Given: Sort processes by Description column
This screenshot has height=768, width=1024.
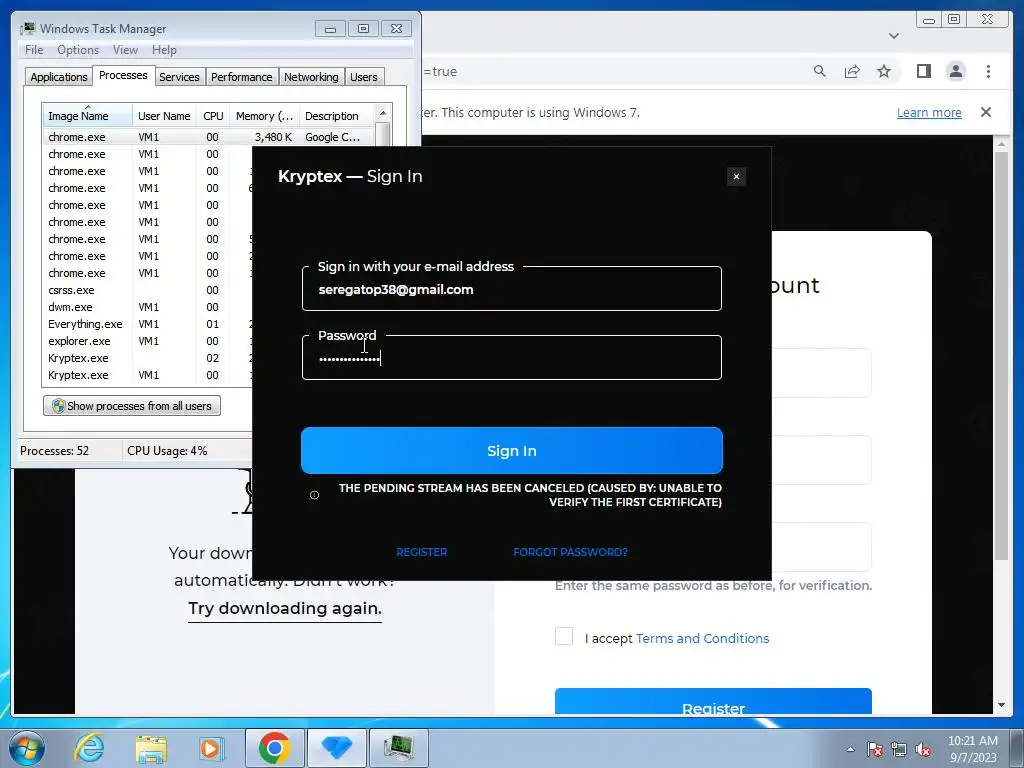Looking at the screenshot, I should point(336,116).
